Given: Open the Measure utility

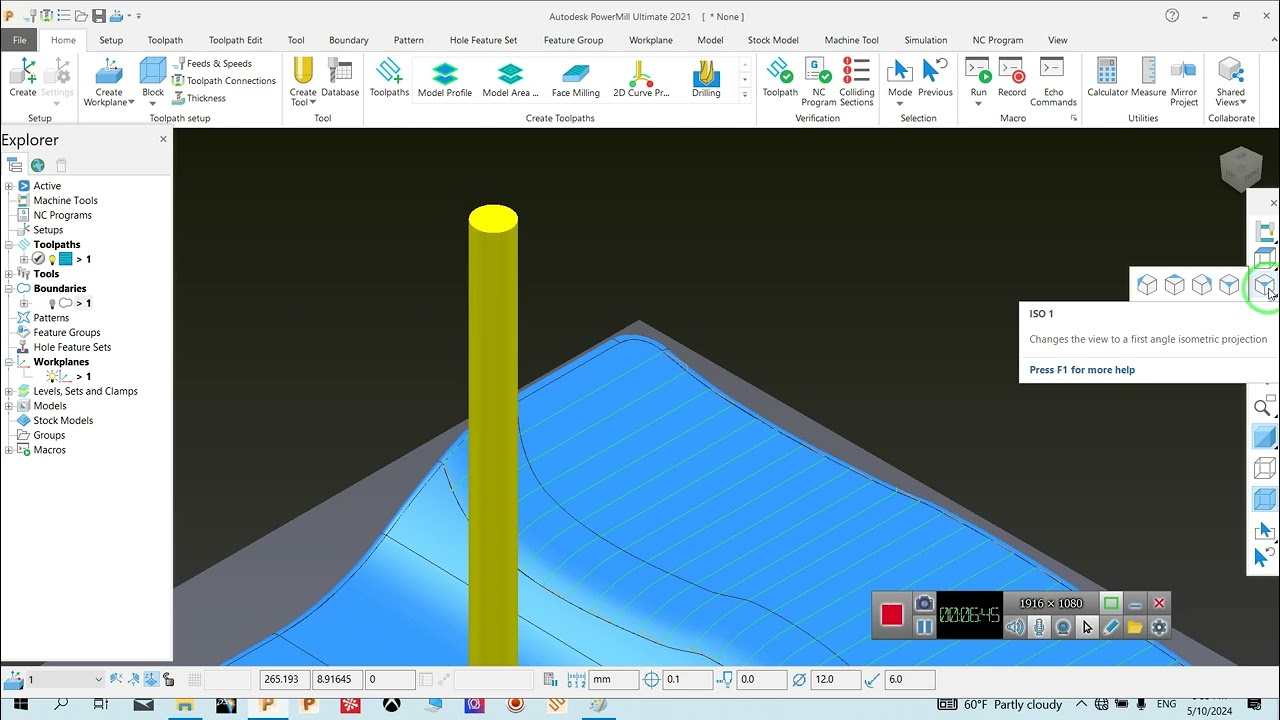Looking at the screenshot, I should click(x=1148, y=78).
